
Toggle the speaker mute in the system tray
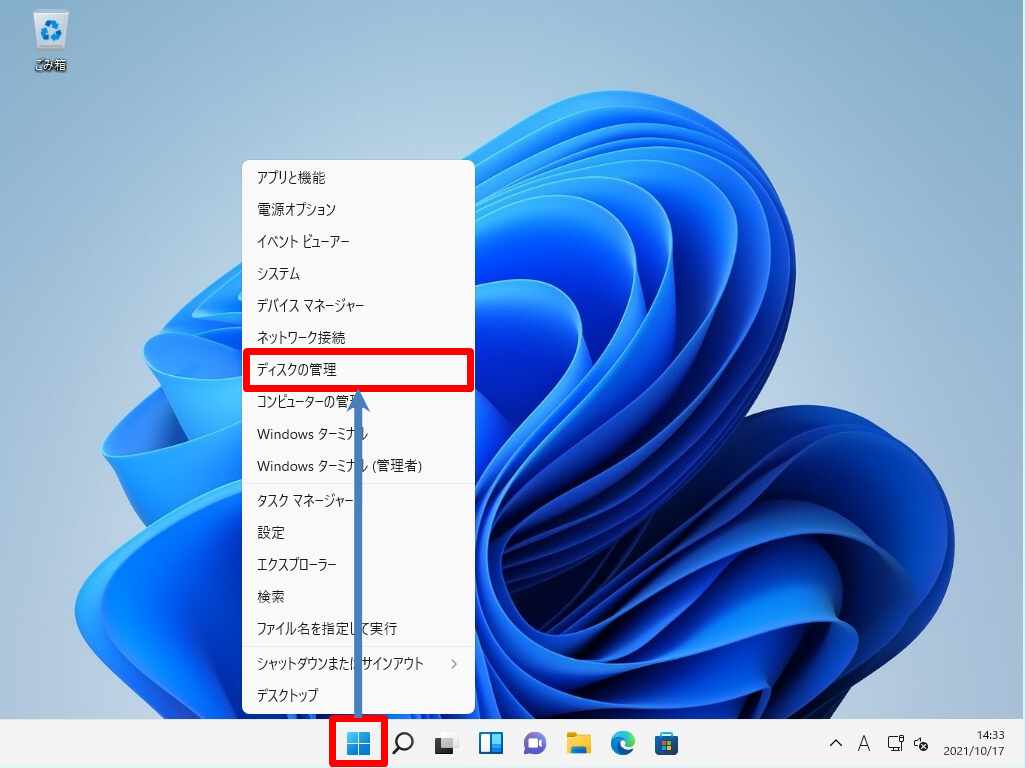pos(922,744)
